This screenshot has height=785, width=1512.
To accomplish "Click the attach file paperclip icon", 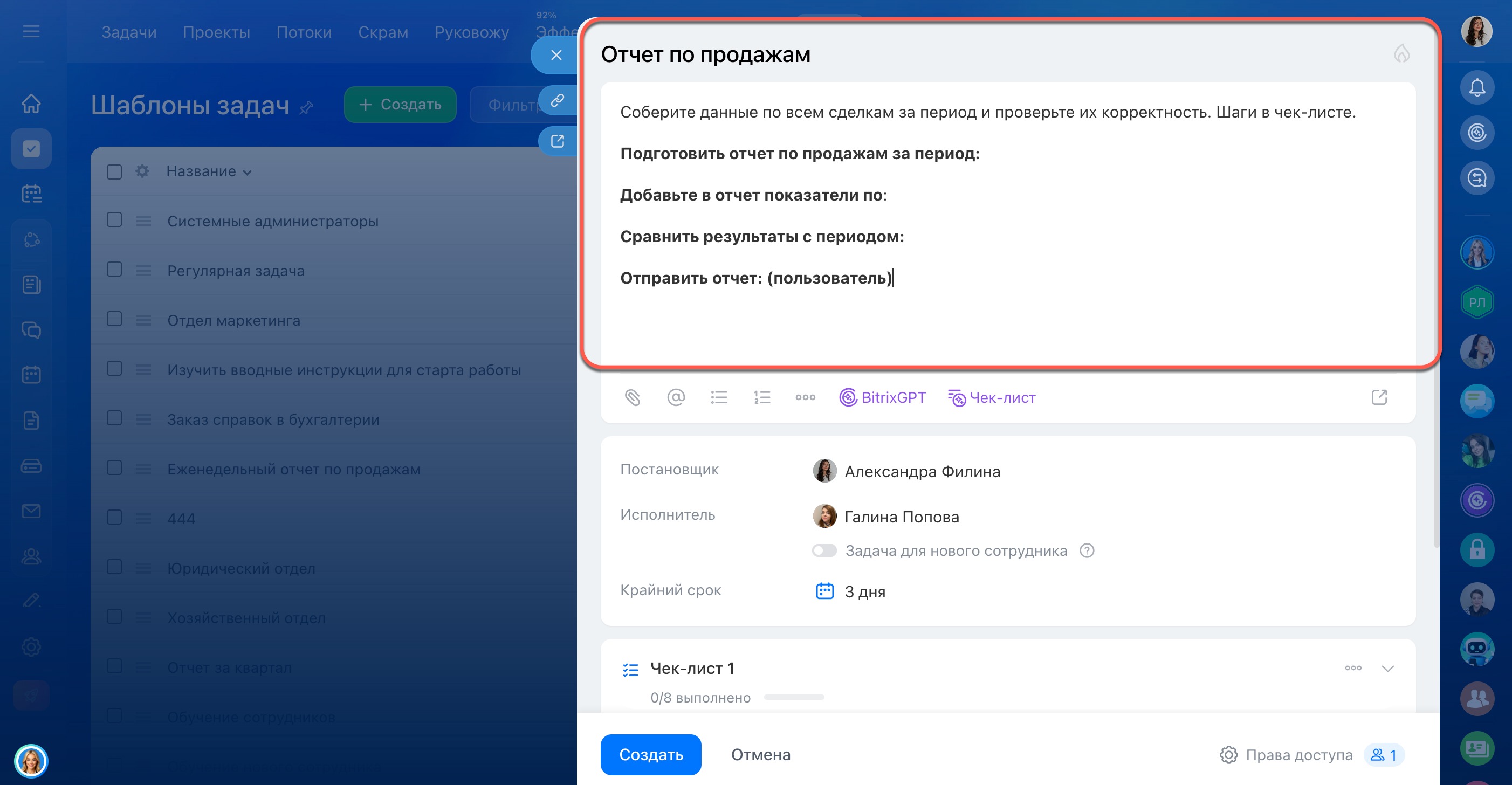I will (632, 397).
